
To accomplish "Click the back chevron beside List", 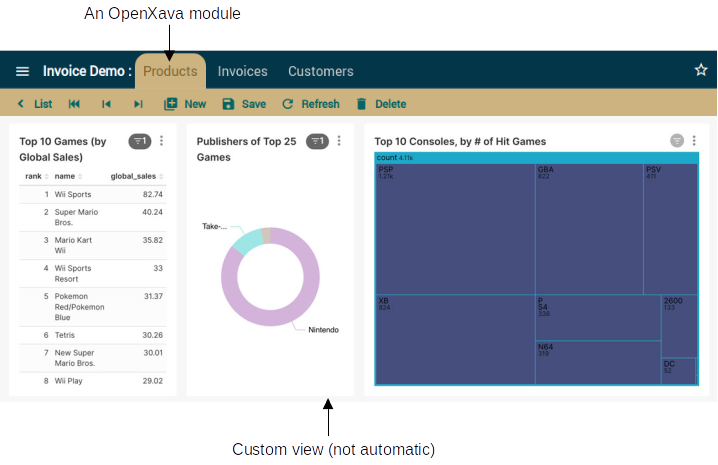I will coord(21,104).
